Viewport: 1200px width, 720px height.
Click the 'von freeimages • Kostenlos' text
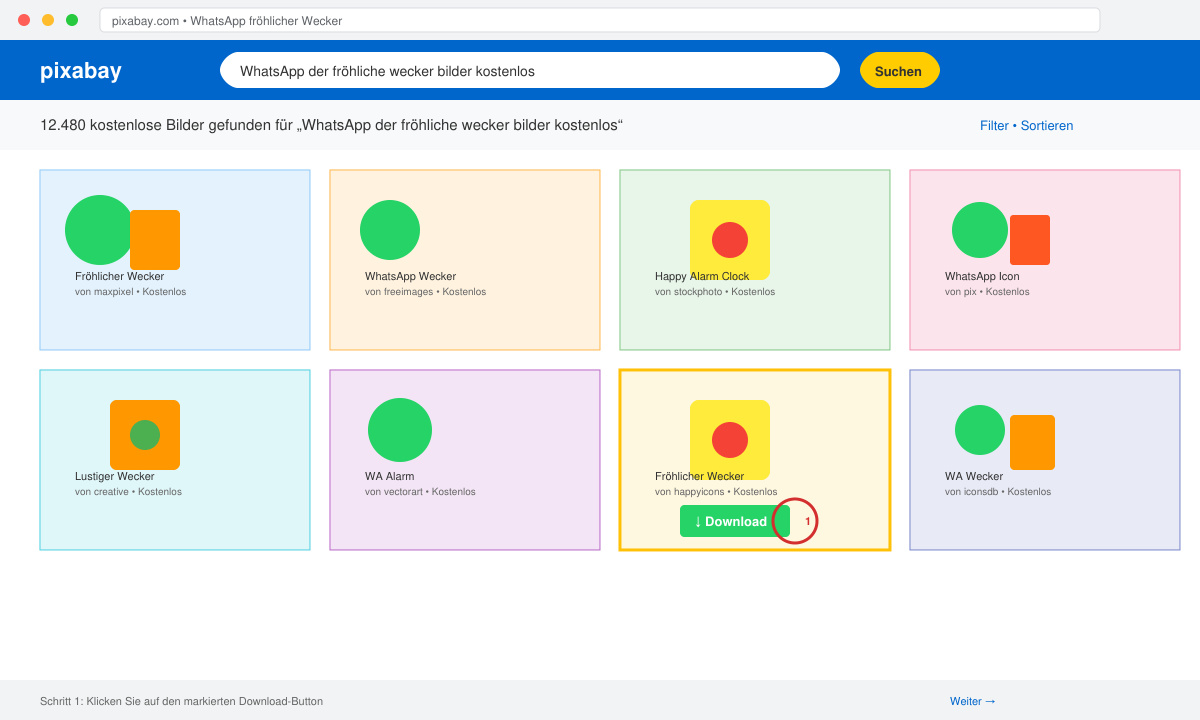(425, 292)
